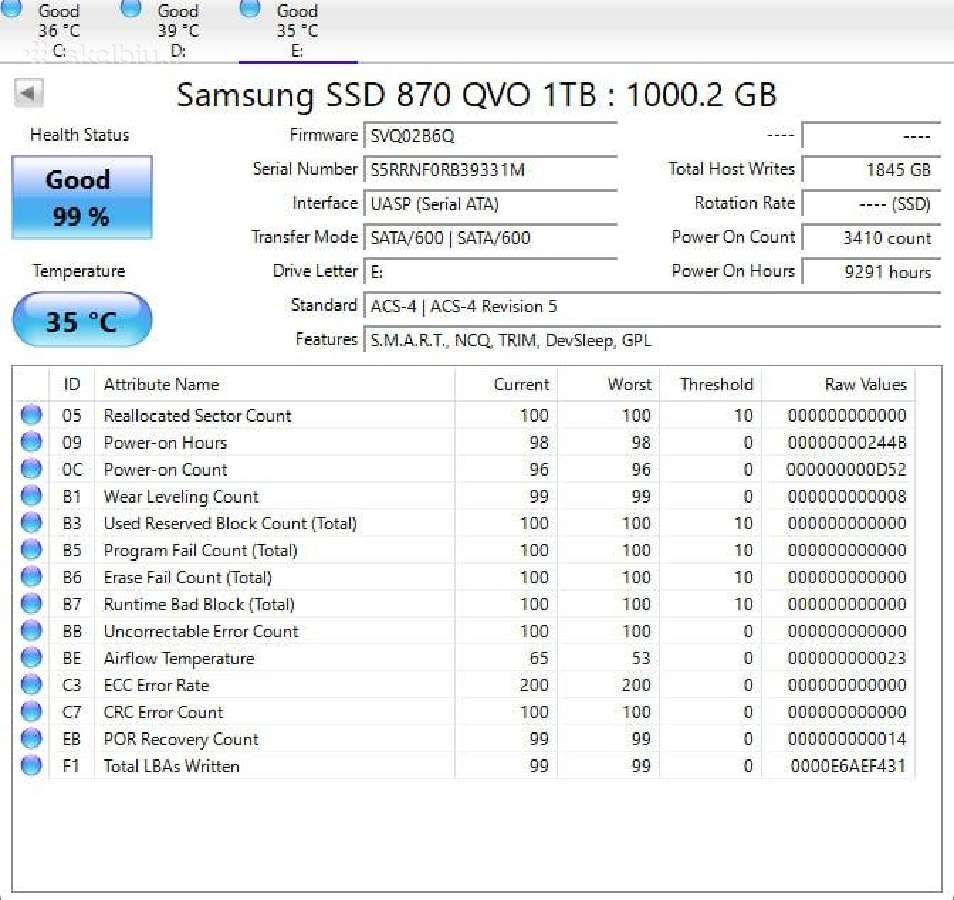The image size is (954, 900).
Task: Click Power On Count value 3410 count
Action: coord(871,238)
